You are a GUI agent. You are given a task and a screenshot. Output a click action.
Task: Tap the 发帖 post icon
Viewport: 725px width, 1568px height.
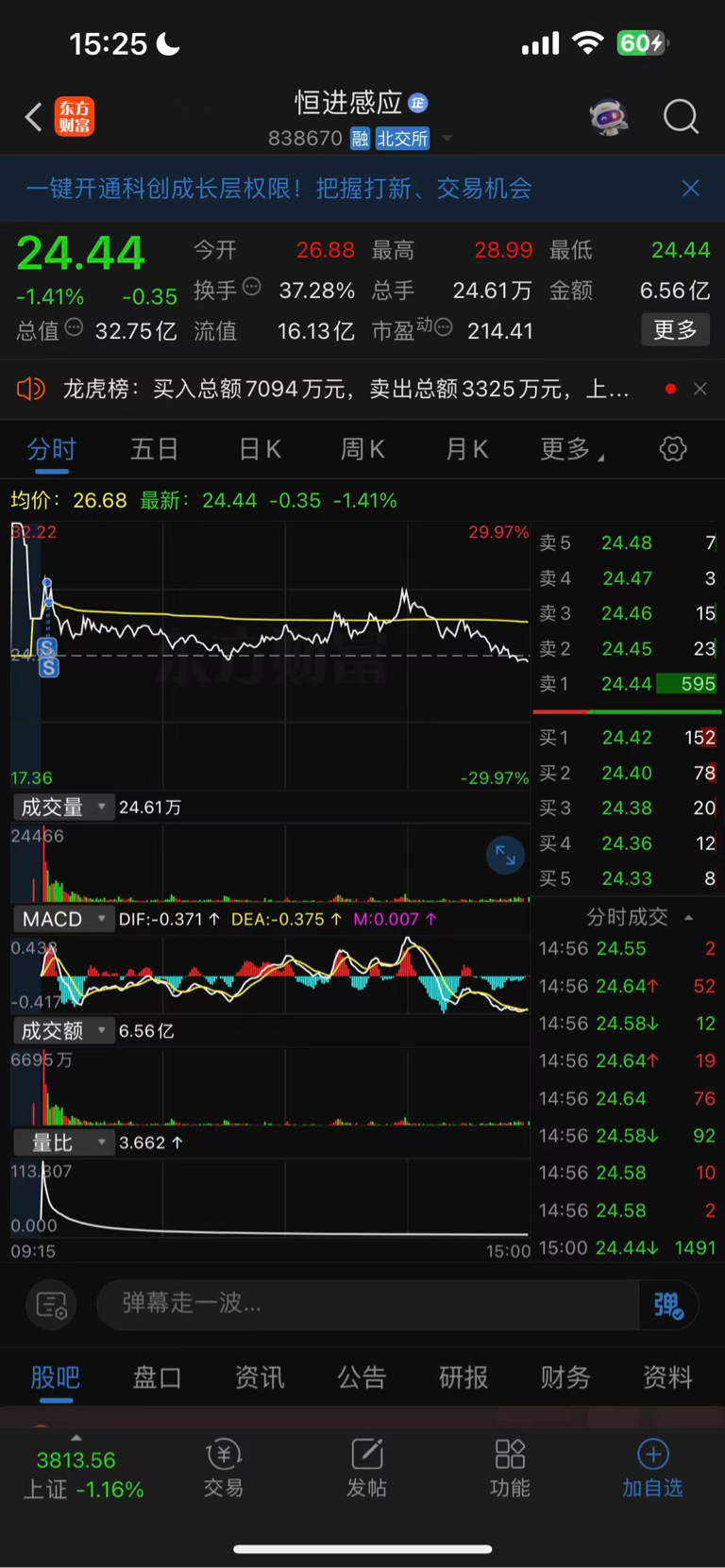(x=366, y=1469)
